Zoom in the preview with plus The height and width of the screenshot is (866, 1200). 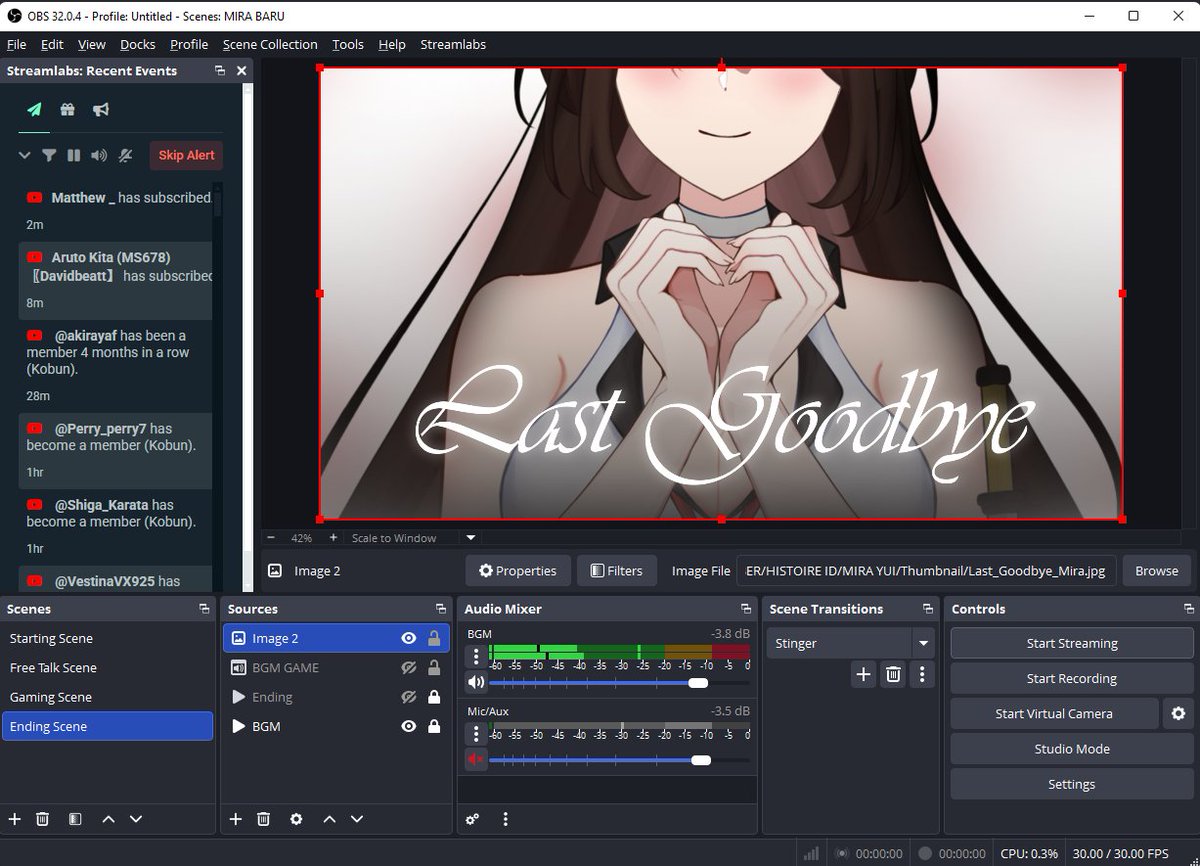pyautogui.click(x=333, y=538)
